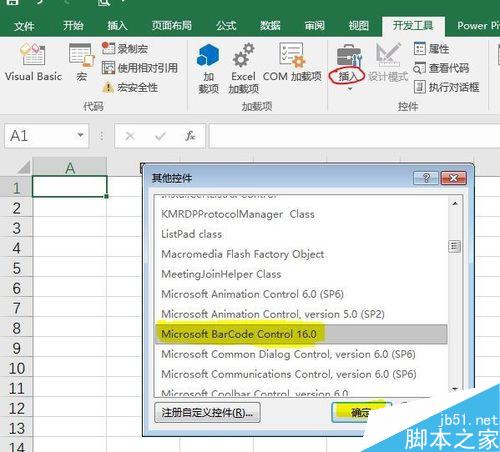Select Microsoft BarCode Control 16.0

(301, 334)
